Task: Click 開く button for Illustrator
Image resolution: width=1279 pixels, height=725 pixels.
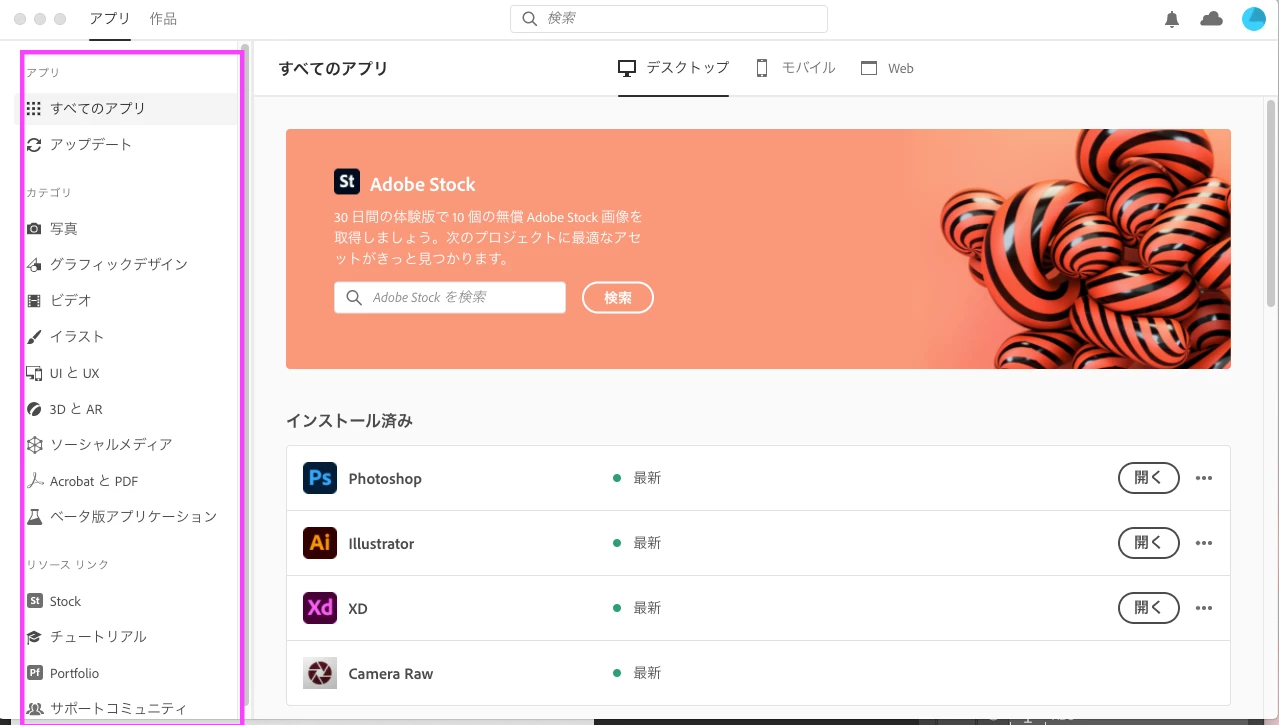Action: pyautogui.click(x=1148, y=543)
